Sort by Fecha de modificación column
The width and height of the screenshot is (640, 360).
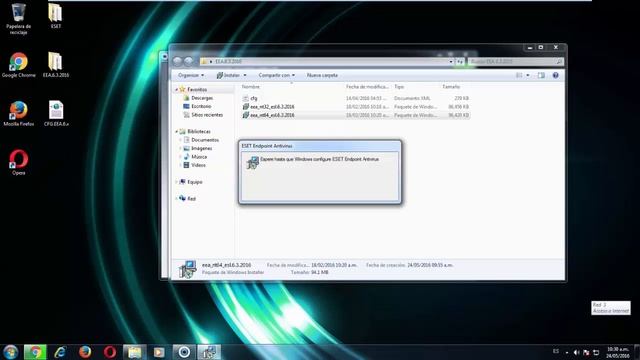[x=368, y=87]
